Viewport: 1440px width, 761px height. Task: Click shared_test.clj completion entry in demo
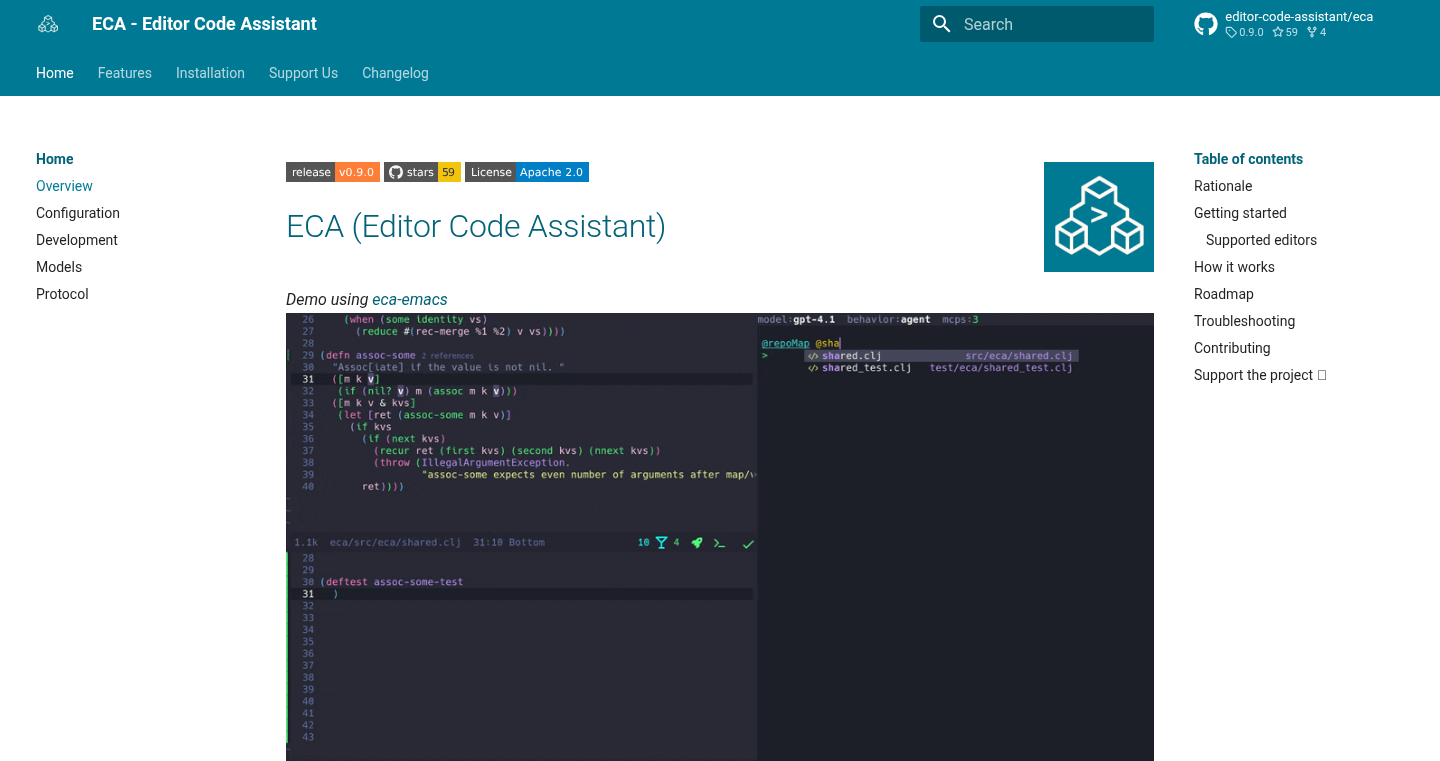pos(939,368)
